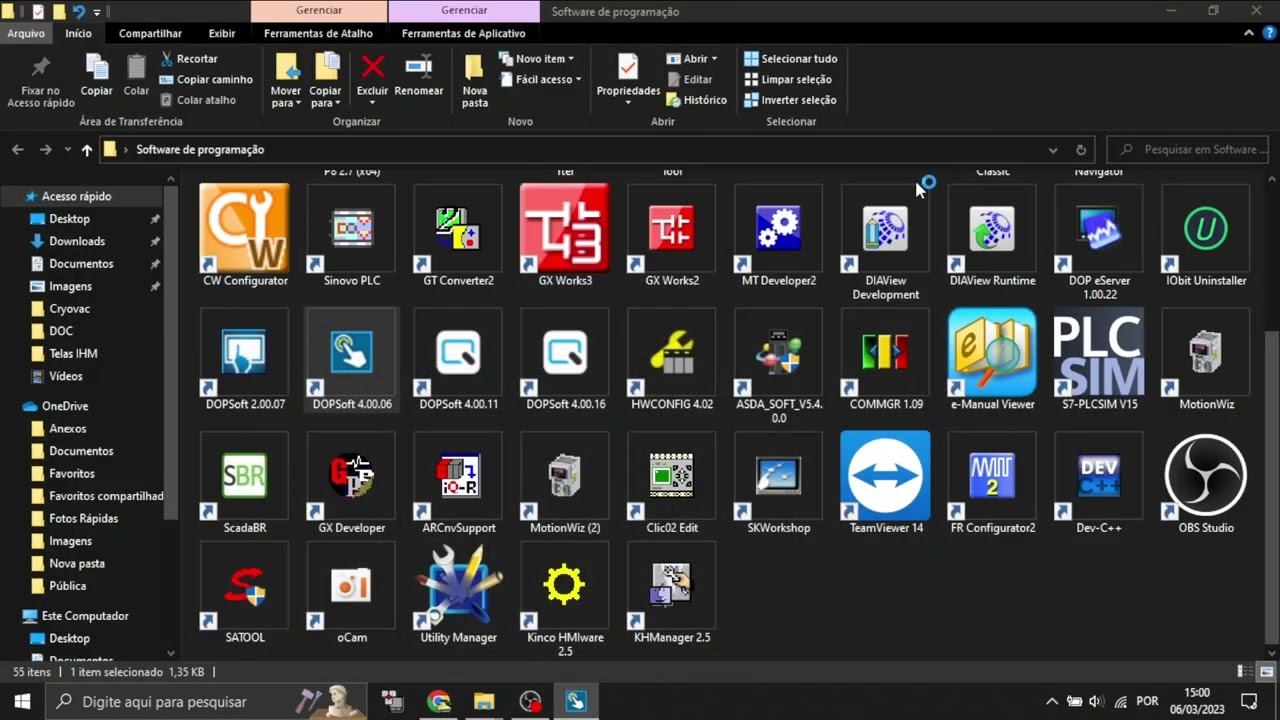Select the DOPSoft 2.00.07 shortcut
The image size is (1280, 720).
click(245, 360)
